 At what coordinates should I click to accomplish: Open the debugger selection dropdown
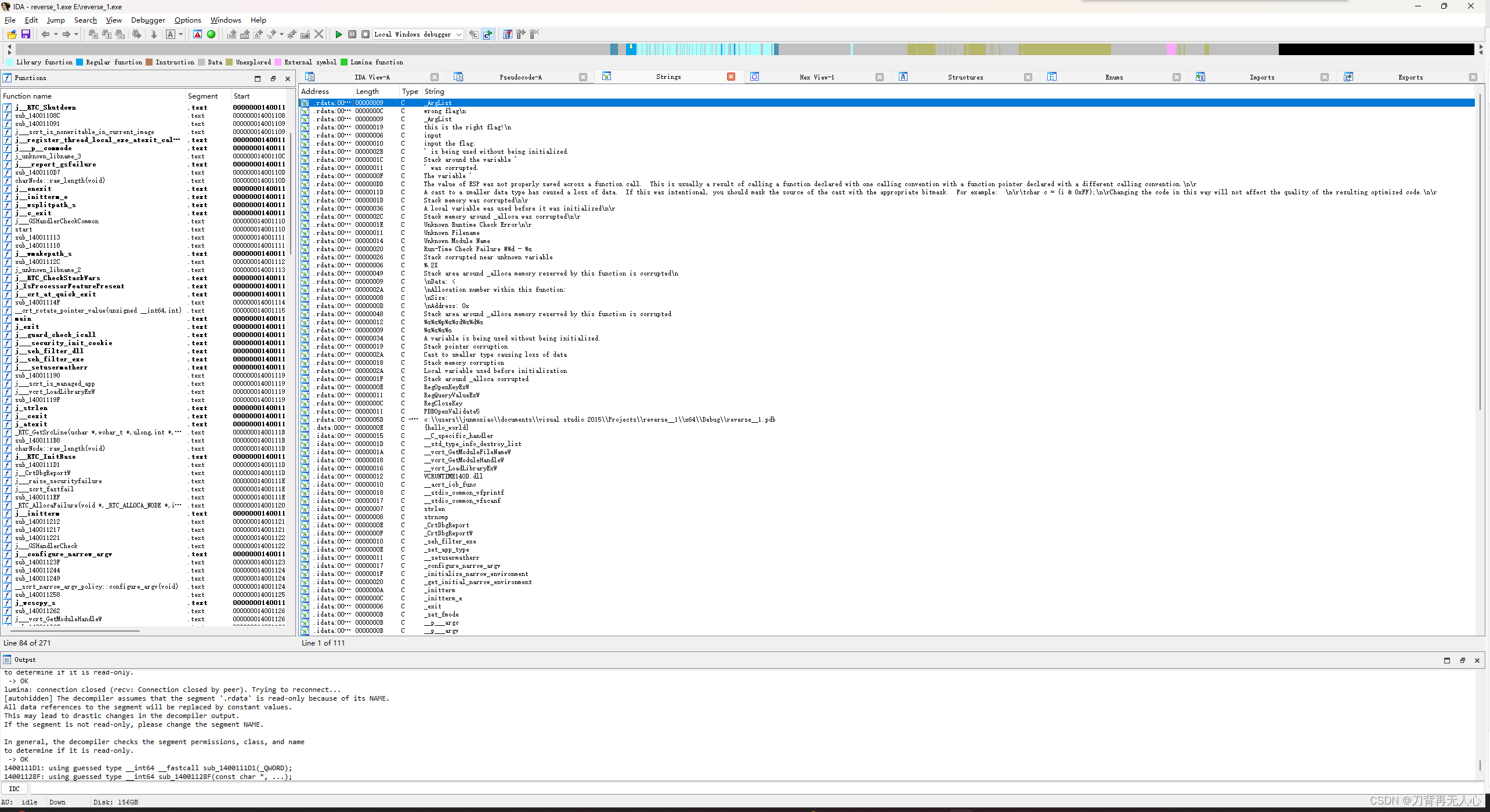pos(458,35)
